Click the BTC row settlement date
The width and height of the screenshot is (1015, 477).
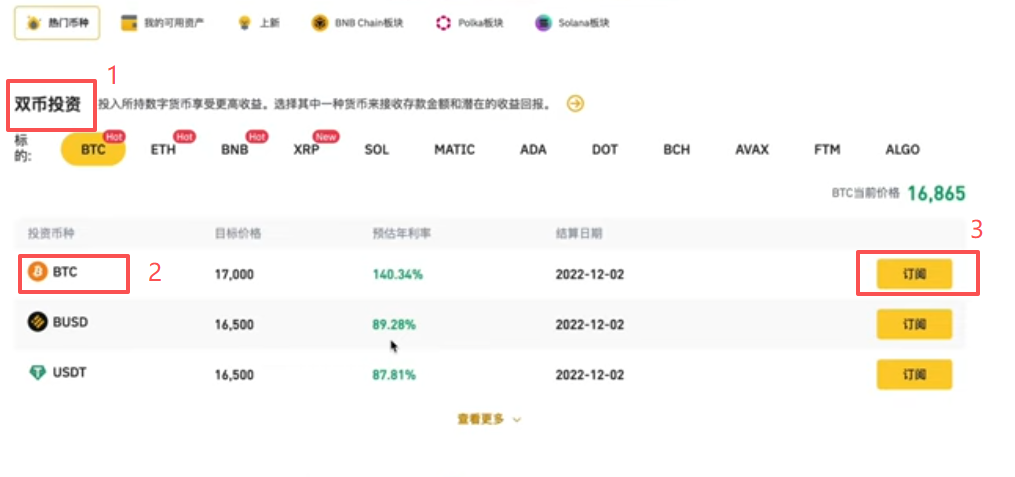pyautogui.click(x=590, y=274)
